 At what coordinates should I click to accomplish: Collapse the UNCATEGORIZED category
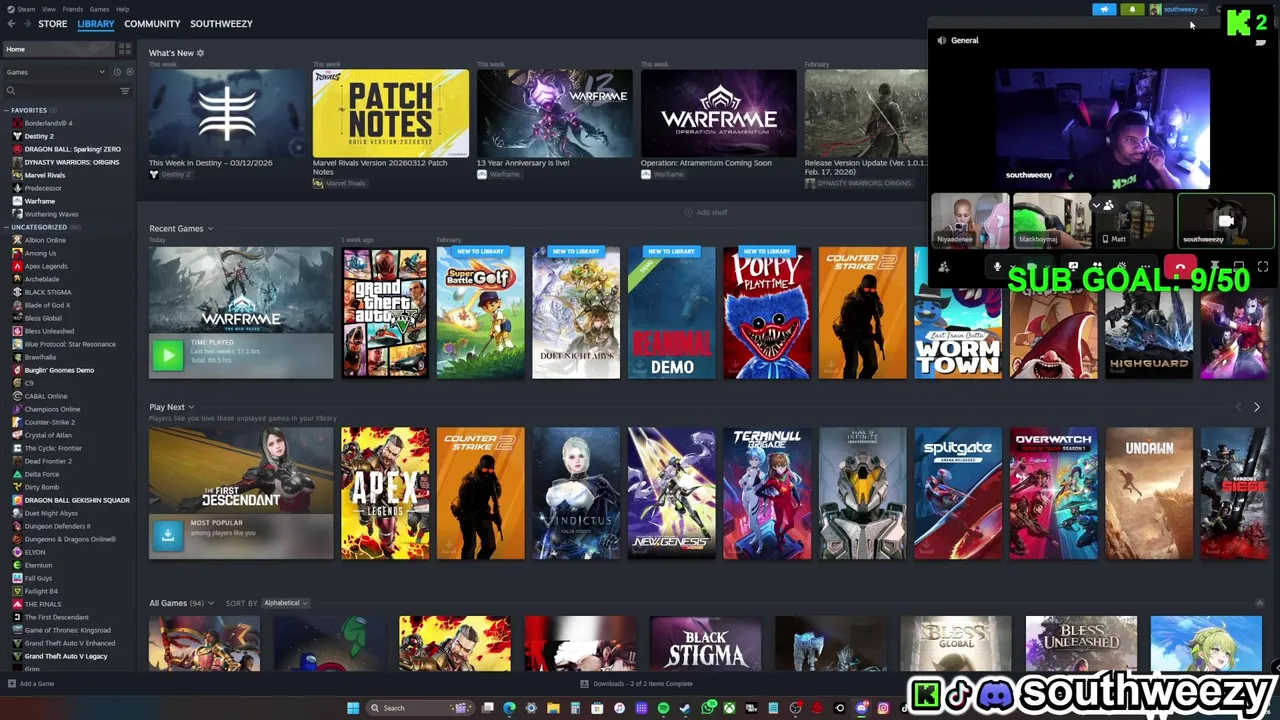[8, 227]
